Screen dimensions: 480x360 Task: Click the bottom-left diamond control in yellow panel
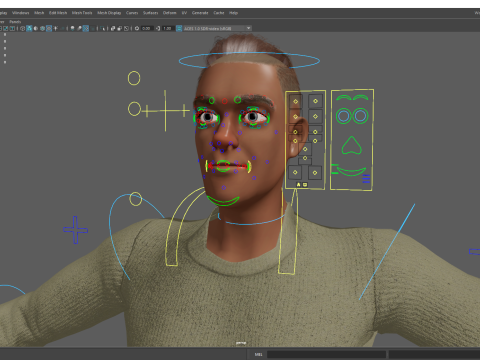pyautogui.click(x=295, y=172)
